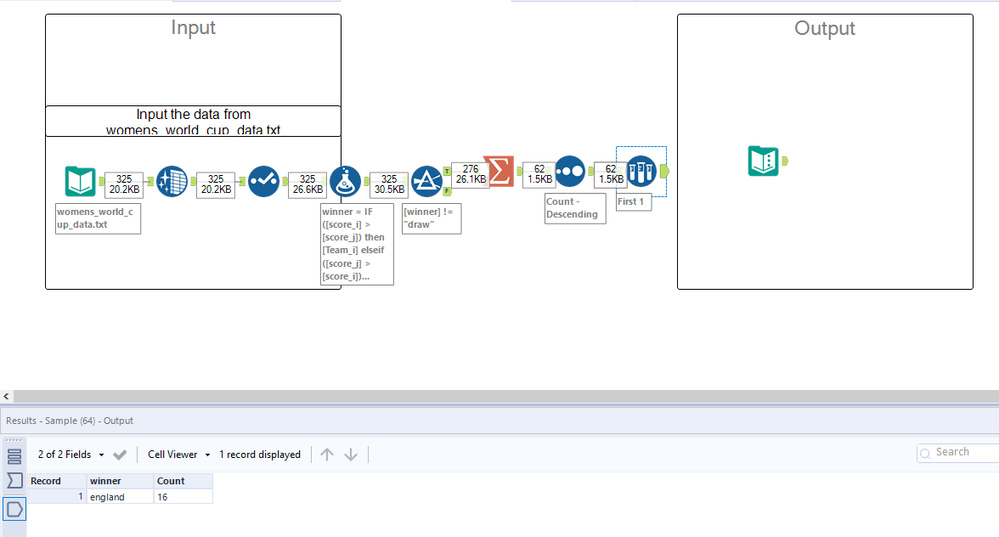Open the Cell Viewer dropdown
This screenshot has width=999, height=537.
(x=179, y=455)
